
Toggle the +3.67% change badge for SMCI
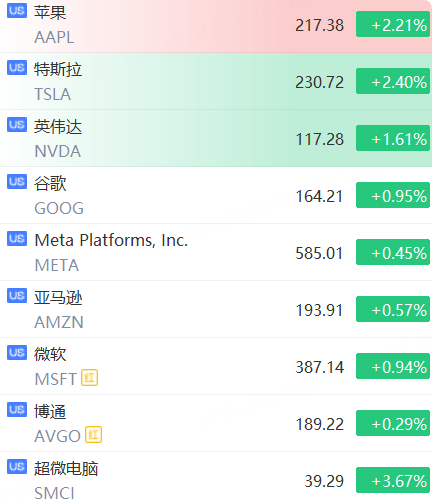(x=393, y=480)
